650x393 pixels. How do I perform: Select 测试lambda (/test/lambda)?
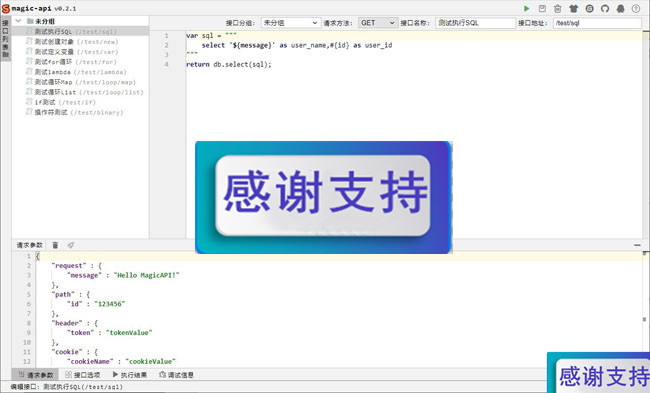[80, 72]
